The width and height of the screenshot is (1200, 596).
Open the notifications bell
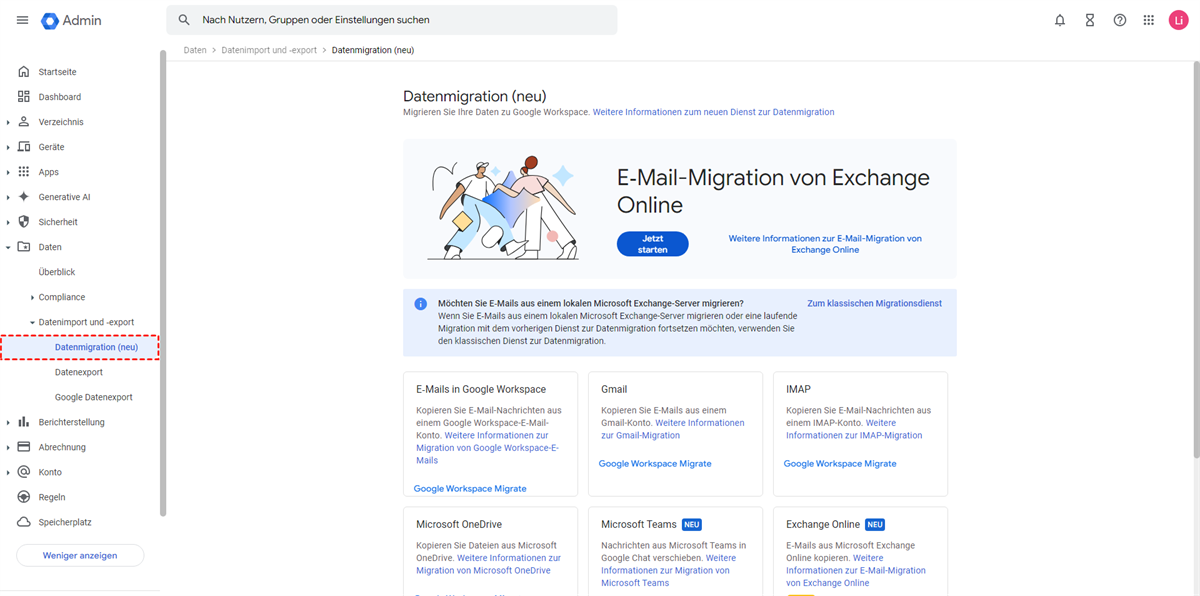click(1060, 20)
